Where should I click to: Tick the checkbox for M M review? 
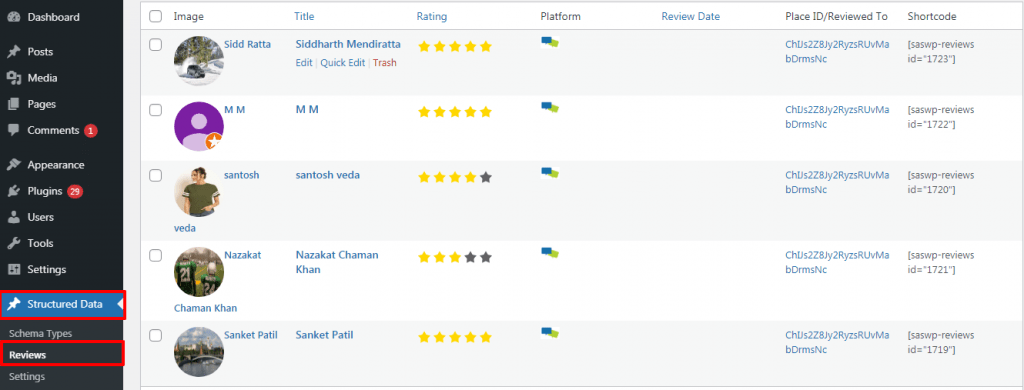[x=155, y=110]
